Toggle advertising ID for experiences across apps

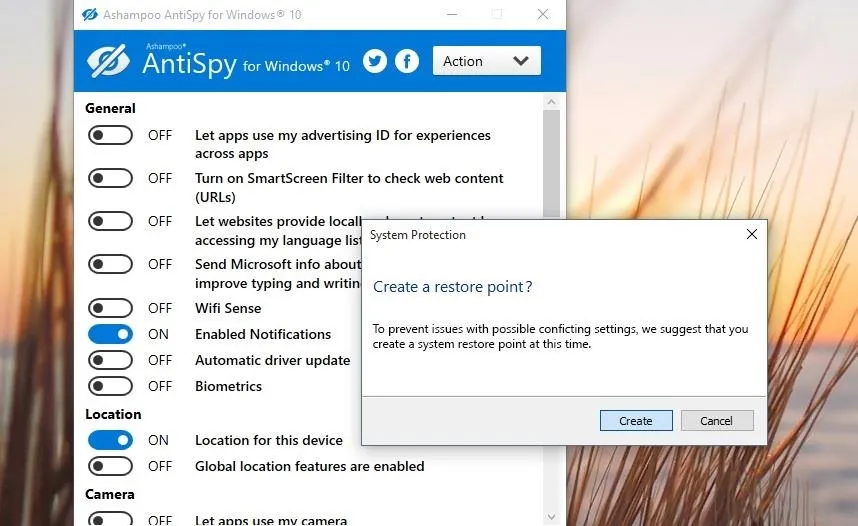pos(110,135)
